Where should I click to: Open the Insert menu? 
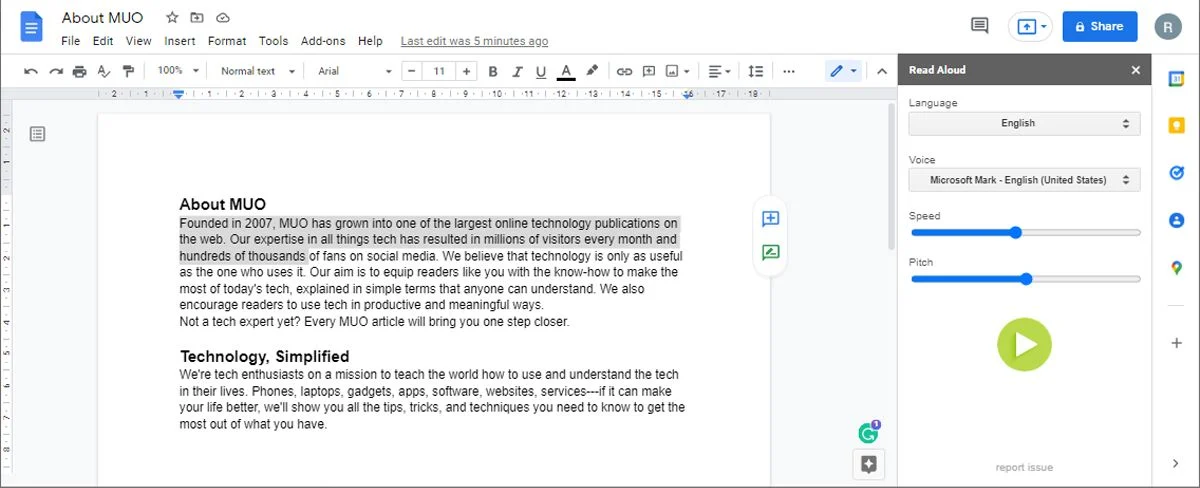click(x=180, y=41)
